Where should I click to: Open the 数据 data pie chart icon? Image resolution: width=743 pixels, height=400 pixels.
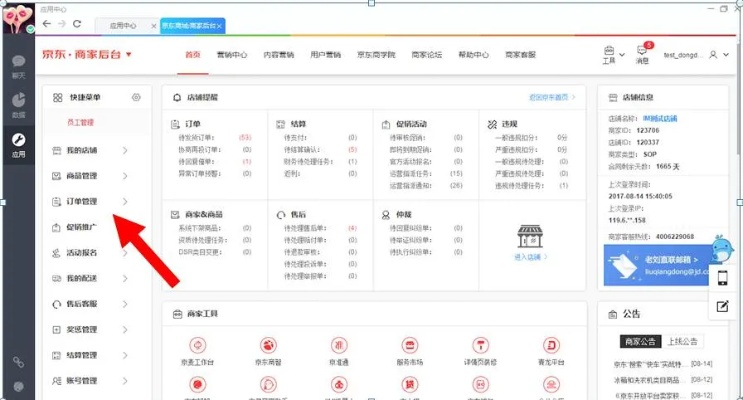(18, 103)
